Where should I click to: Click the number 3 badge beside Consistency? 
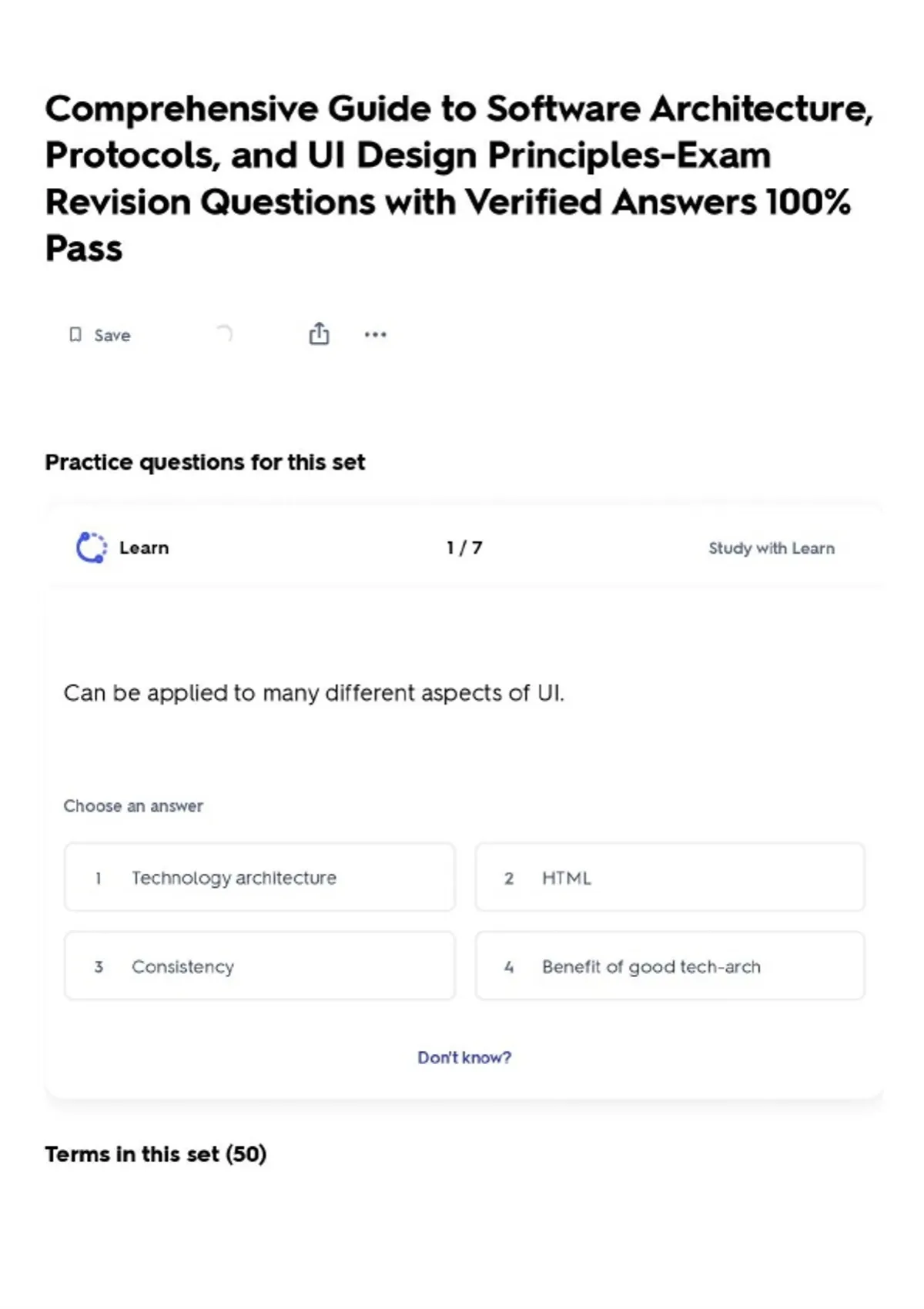(99, 966)
